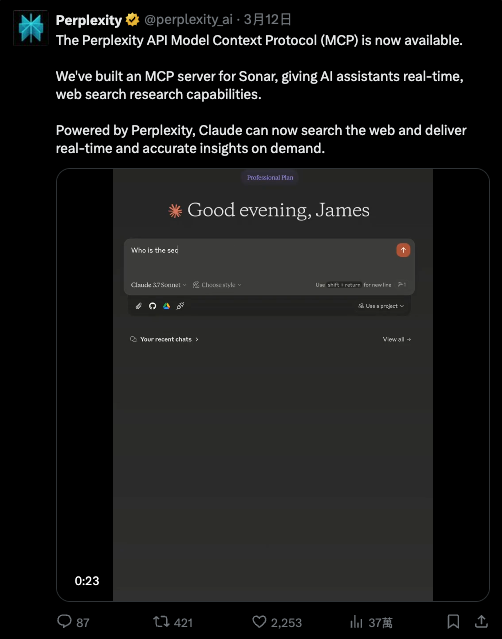The image size is (502, 639).
Task: Open the view analytics bar chart icon
Action: (356, 621)
